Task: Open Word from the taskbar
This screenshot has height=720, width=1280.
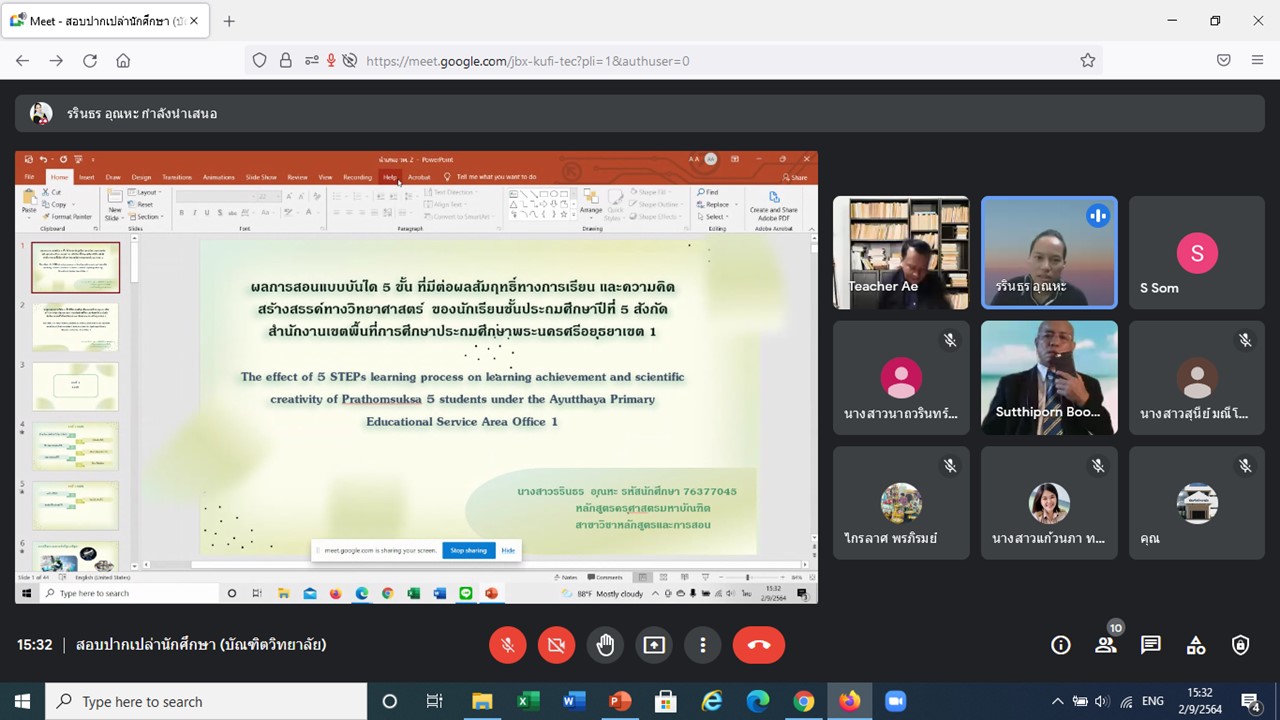Action: pos(574,701)
